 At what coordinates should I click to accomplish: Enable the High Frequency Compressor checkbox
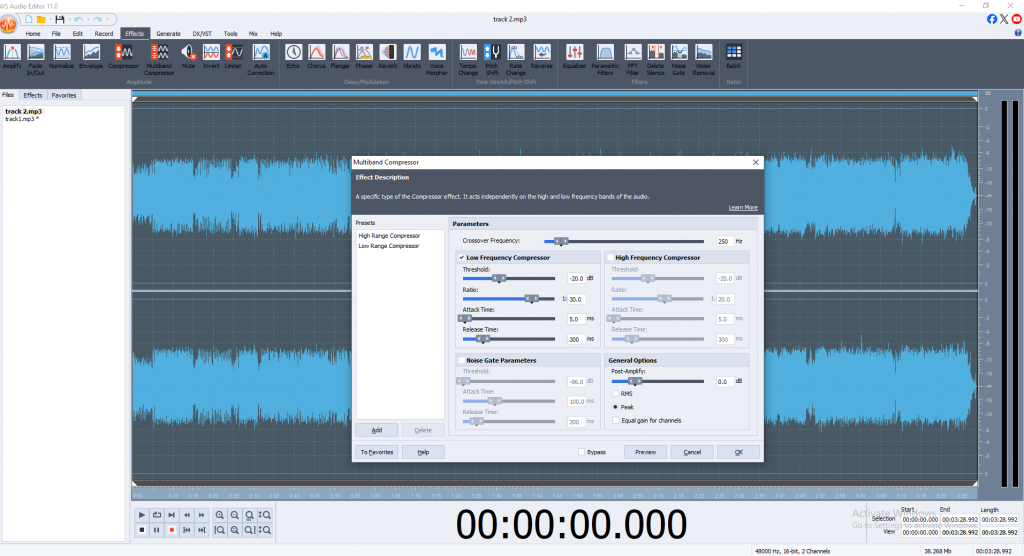coord(610,258)
